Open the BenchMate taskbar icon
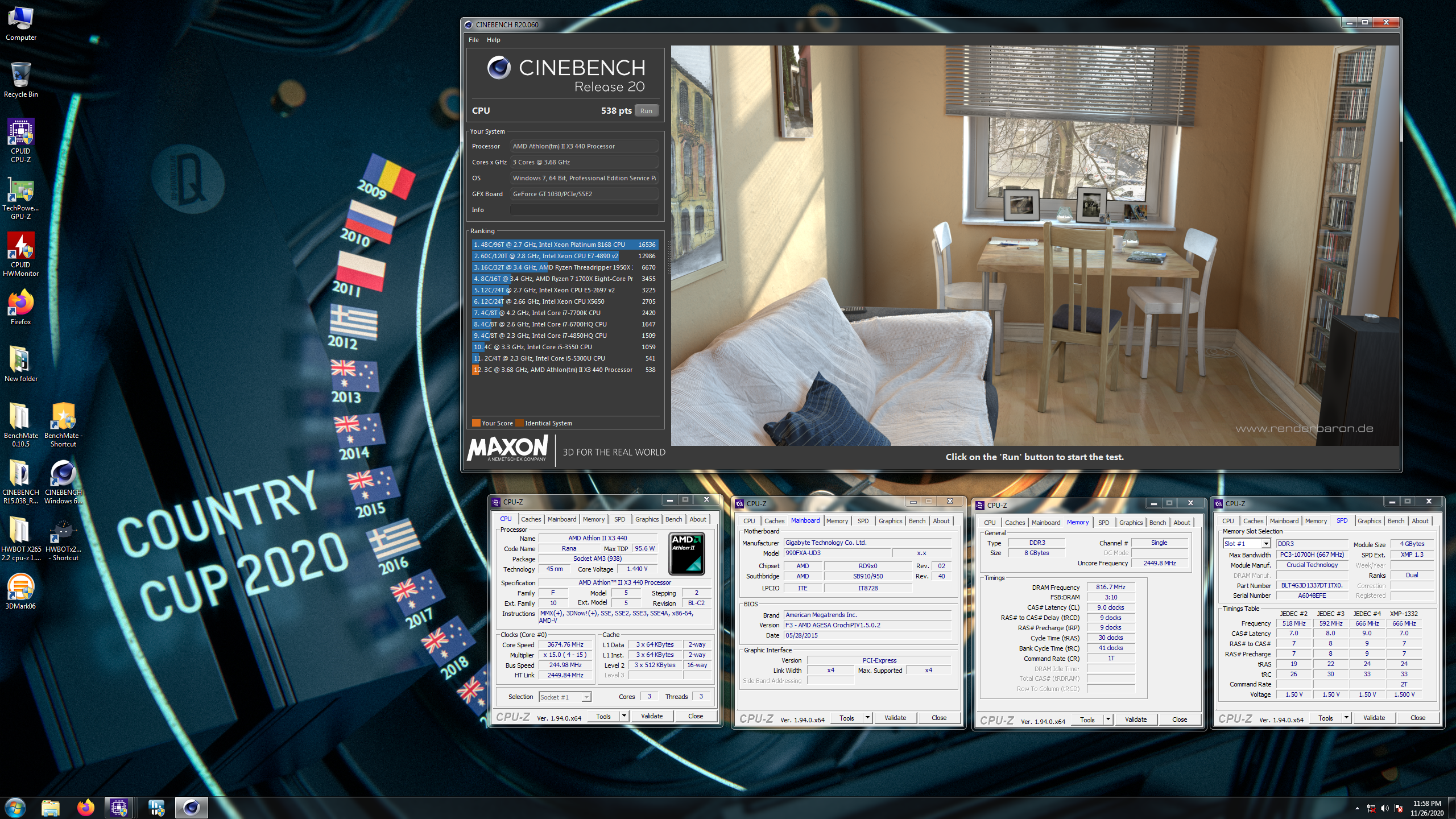This screenshot has width=1456, height=819. point(156,808)
